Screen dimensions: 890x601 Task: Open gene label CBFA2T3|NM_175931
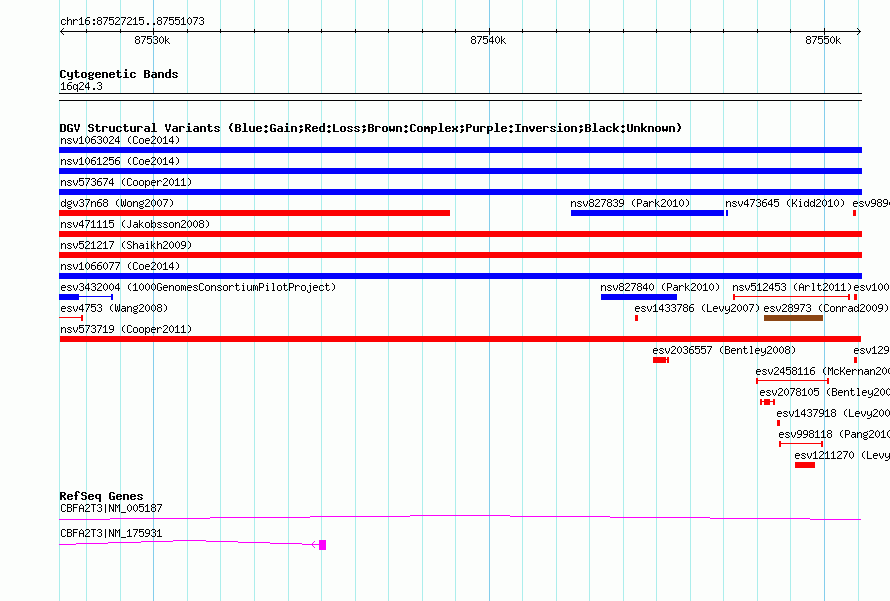(x=111, y=533)
